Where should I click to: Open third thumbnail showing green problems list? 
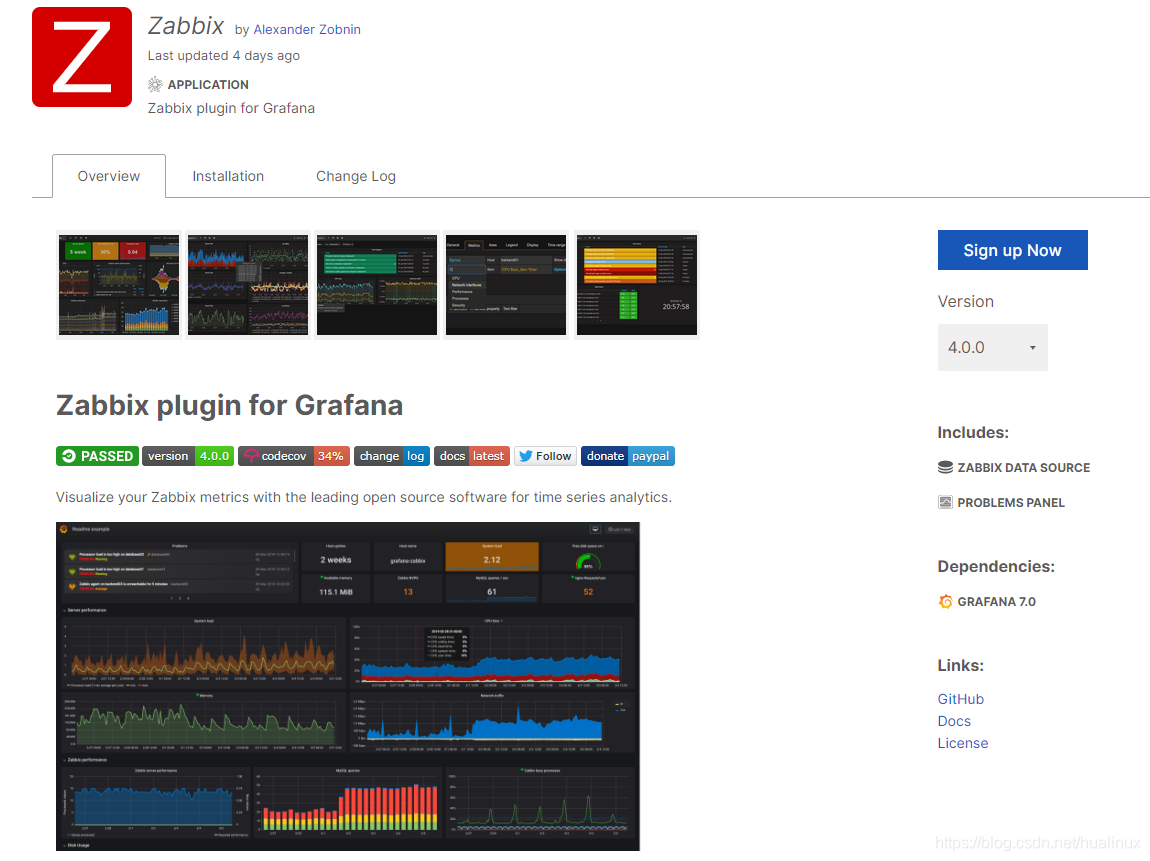[377, 285]
